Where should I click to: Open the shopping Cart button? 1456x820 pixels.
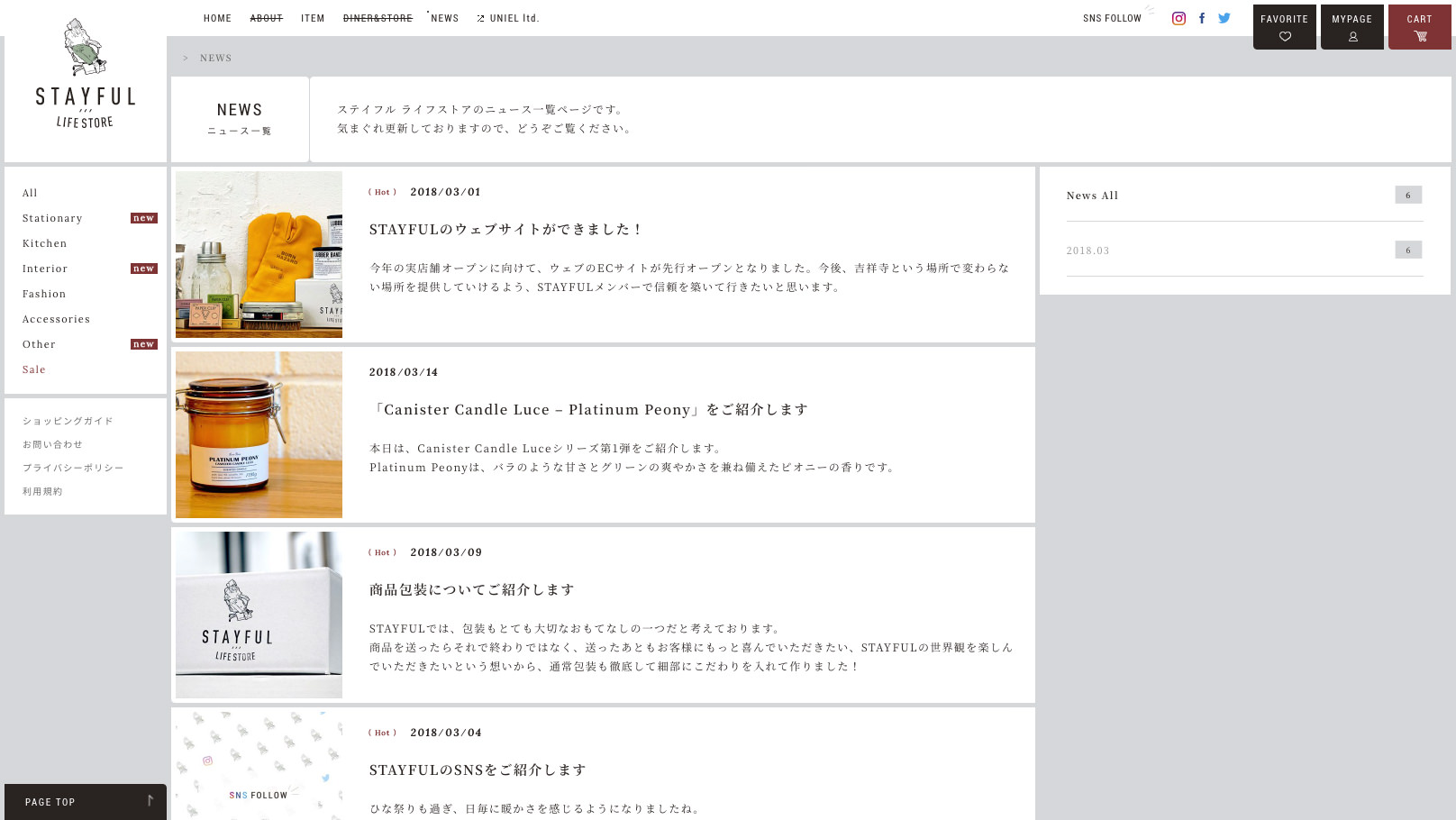click(x=1420, y=27)
